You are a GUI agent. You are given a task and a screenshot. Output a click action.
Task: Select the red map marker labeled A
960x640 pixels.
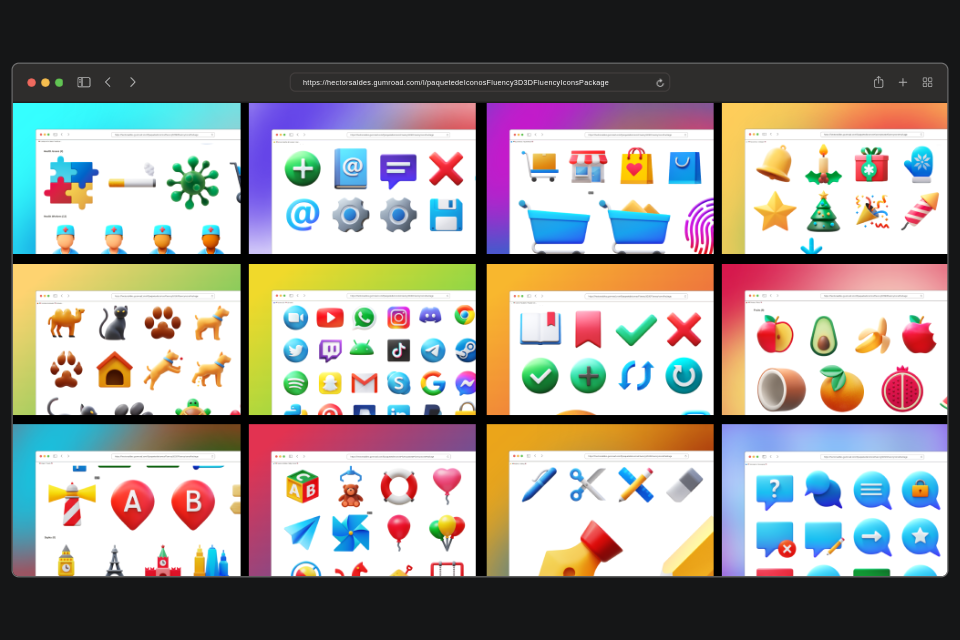(x=132, y=504)
